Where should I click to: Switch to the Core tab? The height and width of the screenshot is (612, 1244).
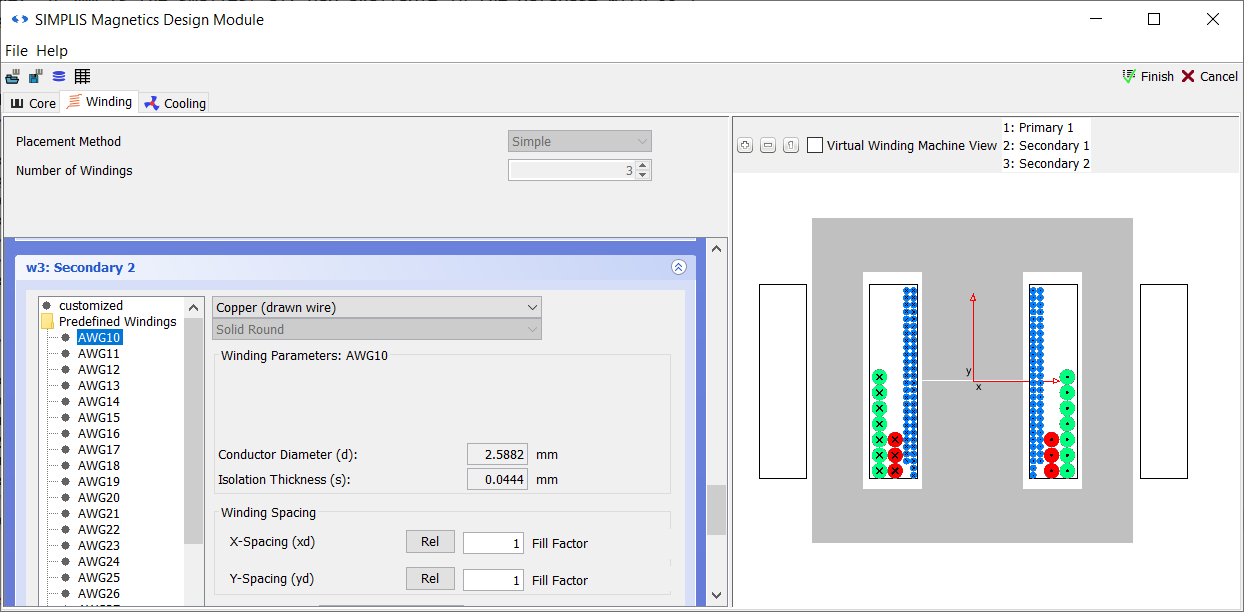tap(33, 103)
